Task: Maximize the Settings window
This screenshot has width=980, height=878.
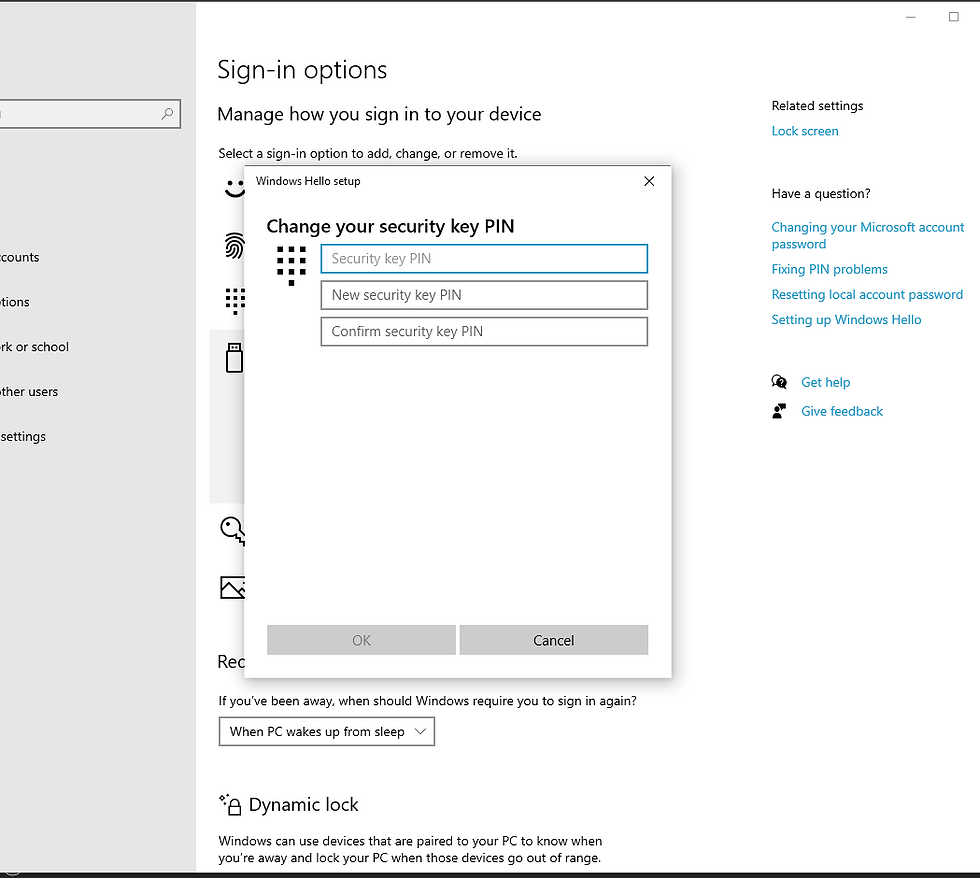Action: (954, 17)
